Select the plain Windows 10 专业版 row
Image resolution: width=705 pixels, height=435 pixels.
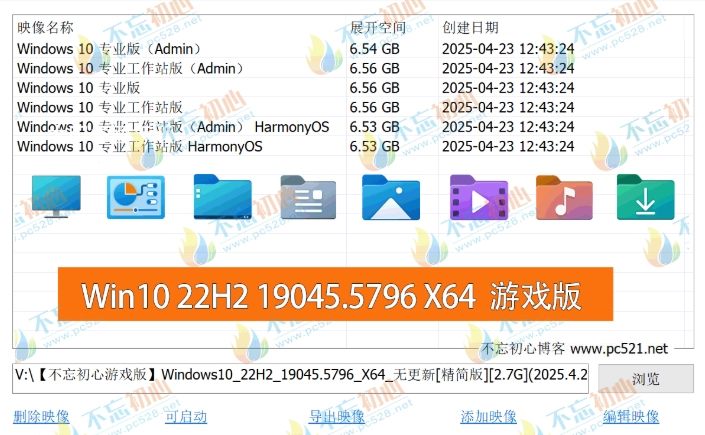(353, 88)
